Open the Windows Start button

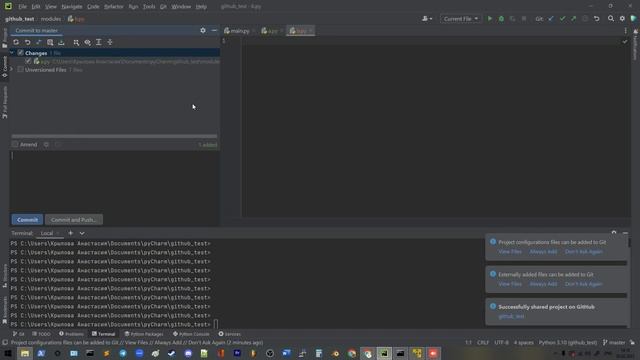point(8,353)
